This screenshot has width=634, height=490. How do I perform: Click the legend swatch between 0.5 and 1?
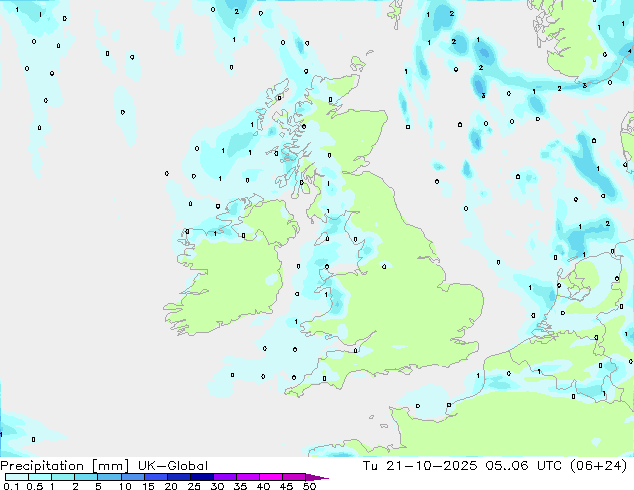[40, 477]
